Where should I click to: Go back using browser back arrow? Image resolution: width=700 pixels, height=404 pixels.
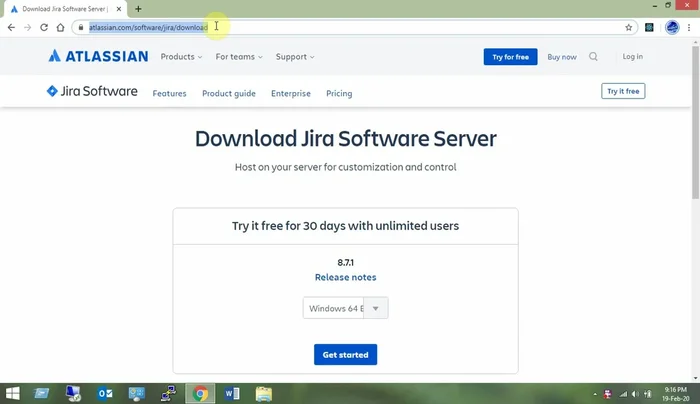11,27
